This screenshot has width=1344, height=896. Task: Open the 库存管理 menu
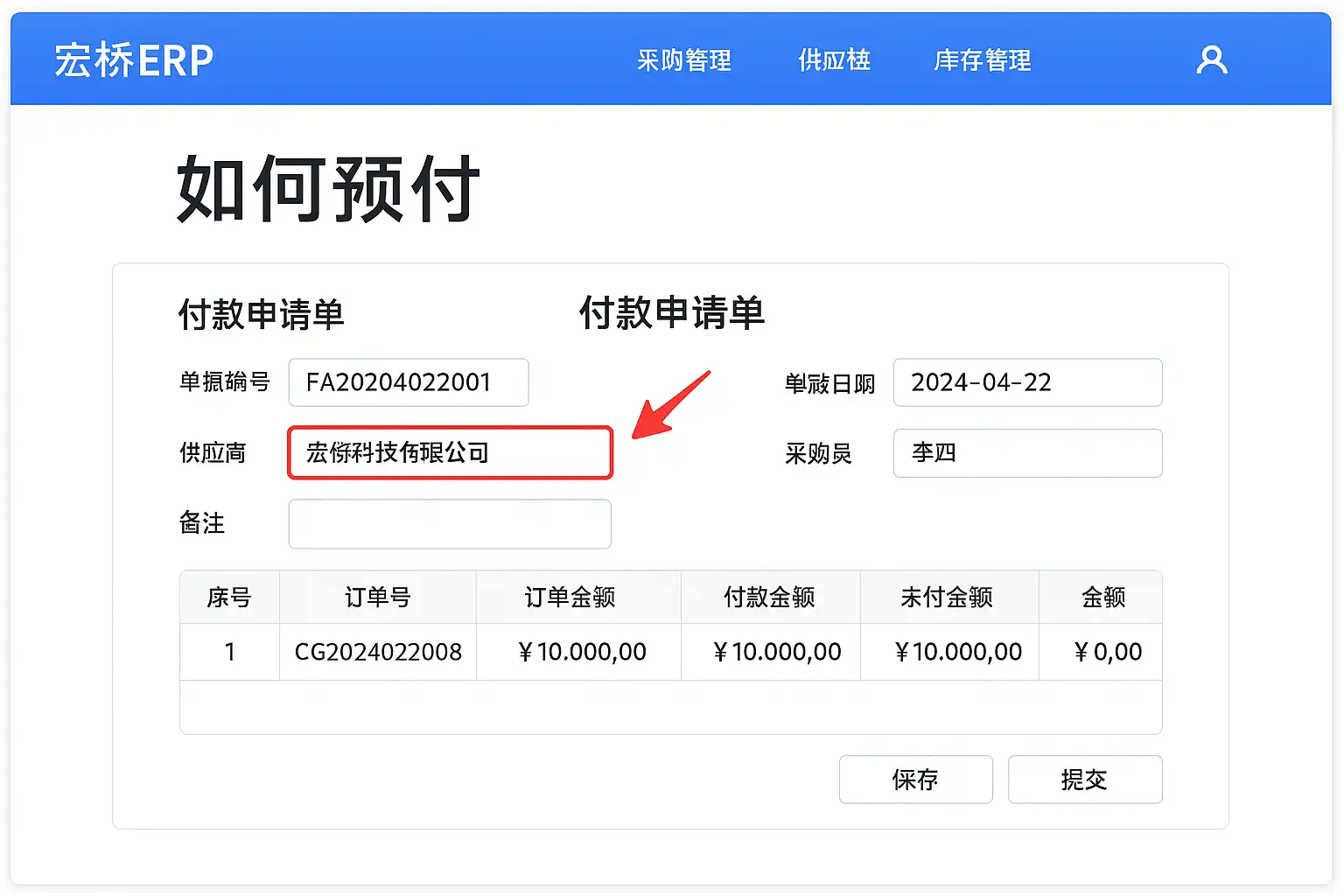[983, 60]
